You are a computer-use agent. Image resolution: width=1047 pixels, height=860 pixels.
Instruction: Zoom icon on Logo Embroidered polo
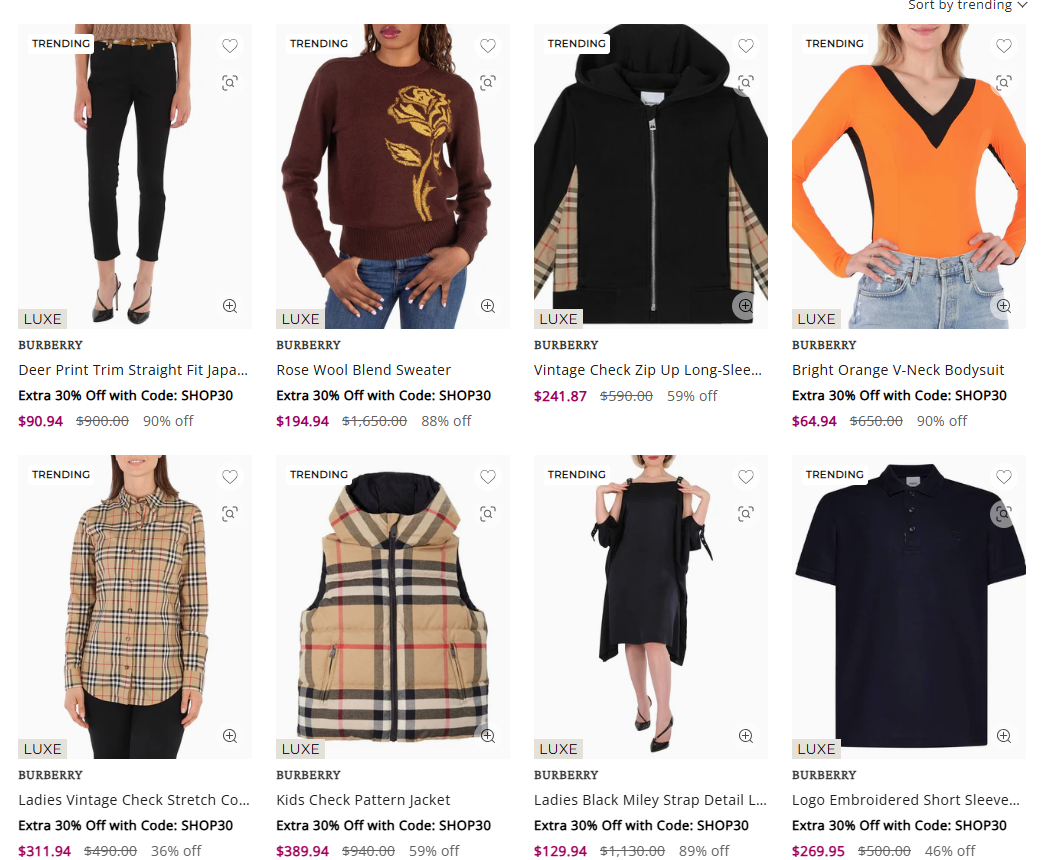[x=1004, y=736]
